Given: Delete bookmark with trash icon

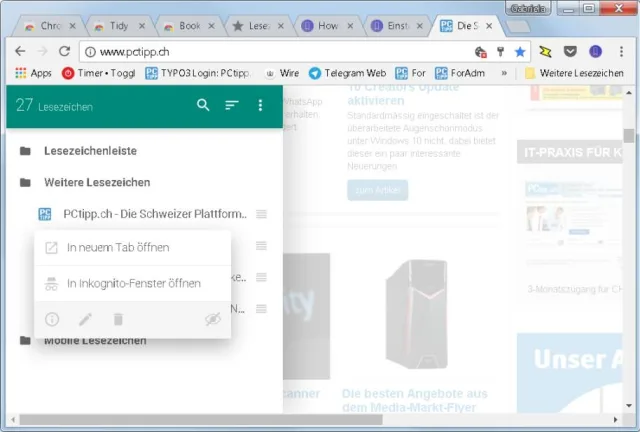Looking at the screenshot, I should tap(118, 319).
